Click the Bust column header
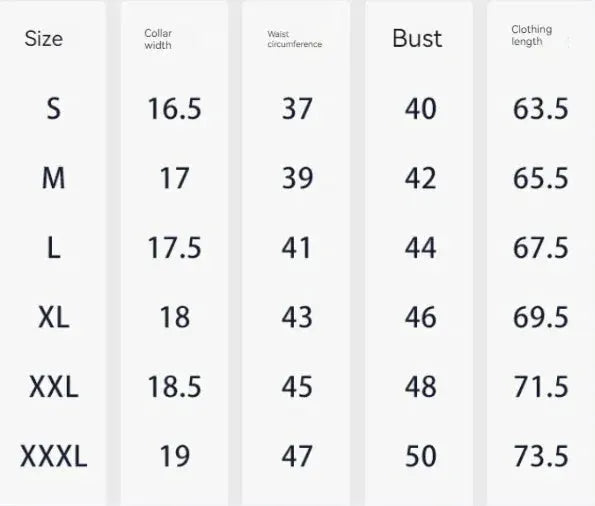Image resolution: width=595 pixels, height=506 pixels. click(417, 39)
